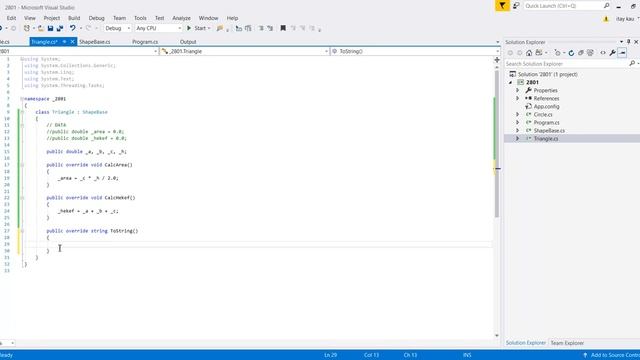Open the Analyze menu

coord(182,18)
